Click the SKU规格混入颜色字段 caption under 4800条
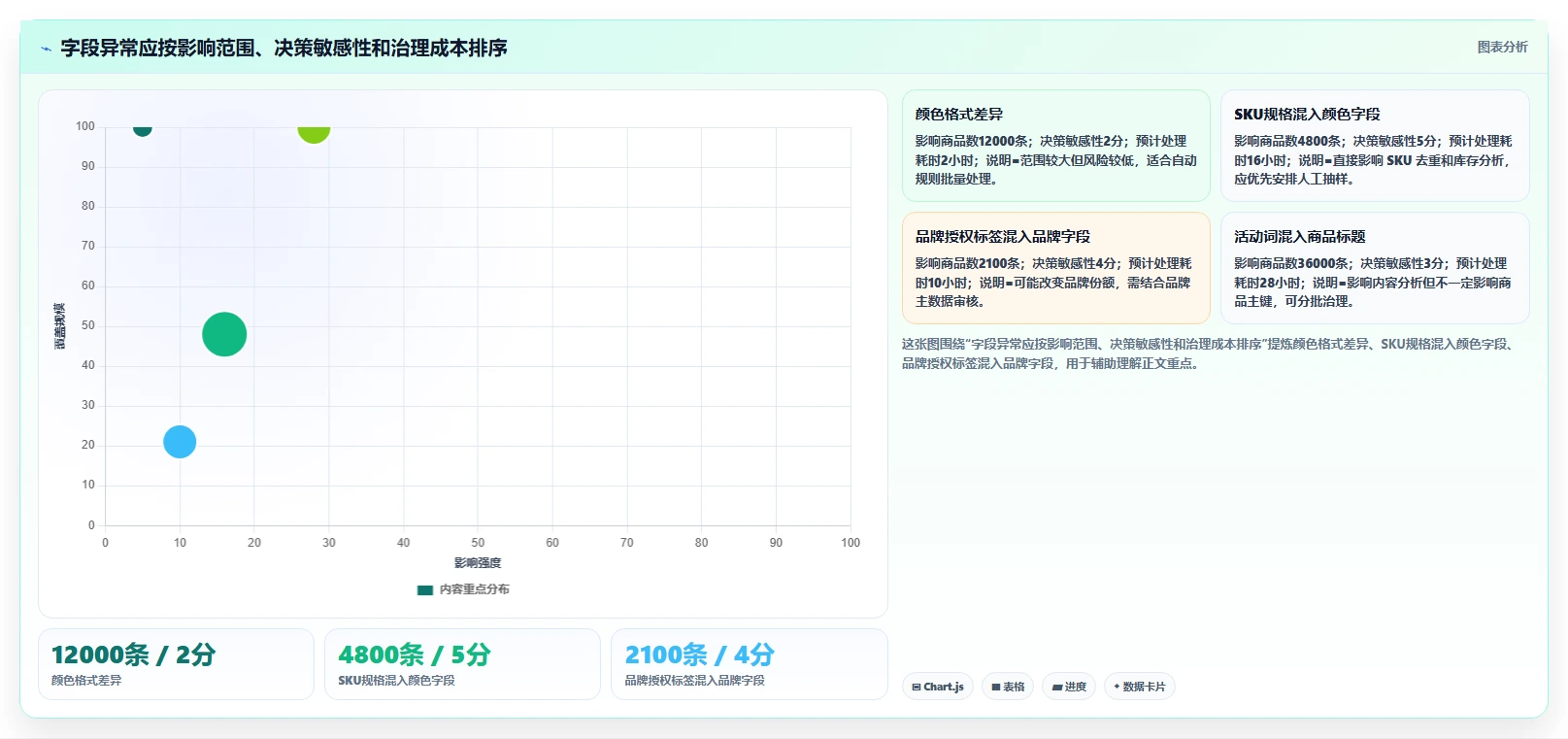This screenshot has height=739, width=1568. tap(396, 681)
